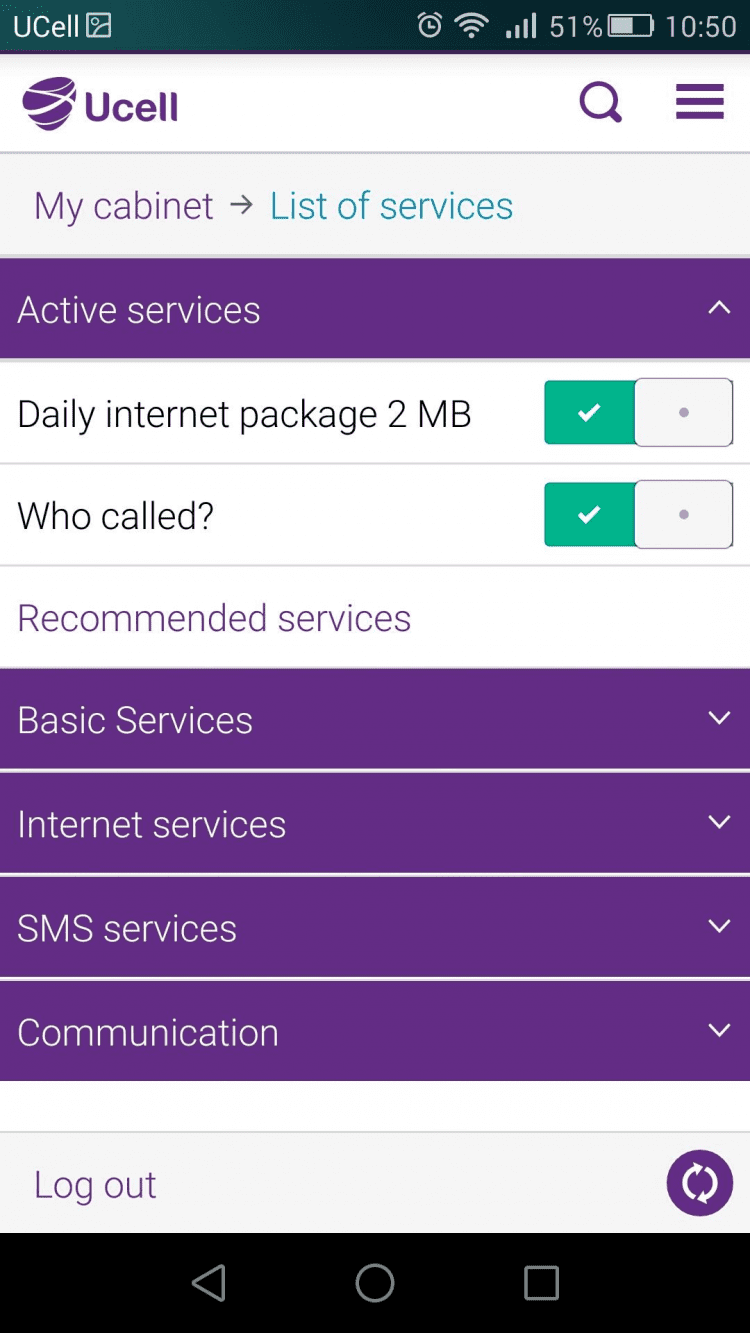Turn off the Who called? service
This screenshot has height=1333, width=750.
[x=638, y=515]
